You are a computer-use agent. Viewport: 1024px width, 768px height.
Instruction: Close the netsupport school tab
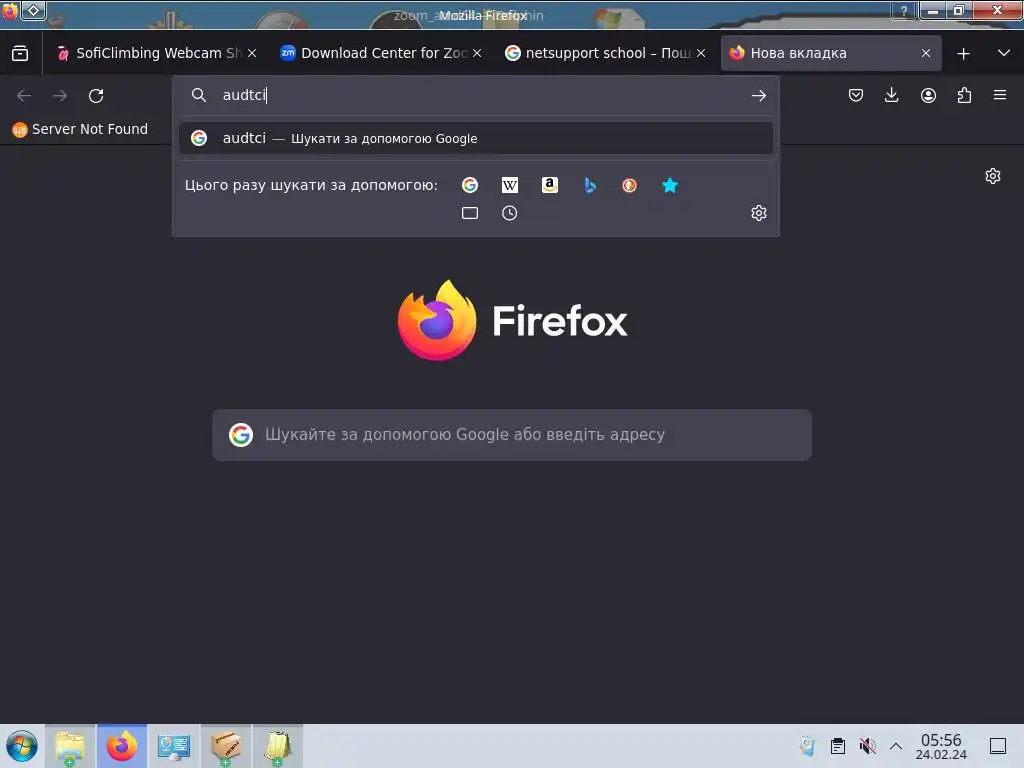point(701,54)
